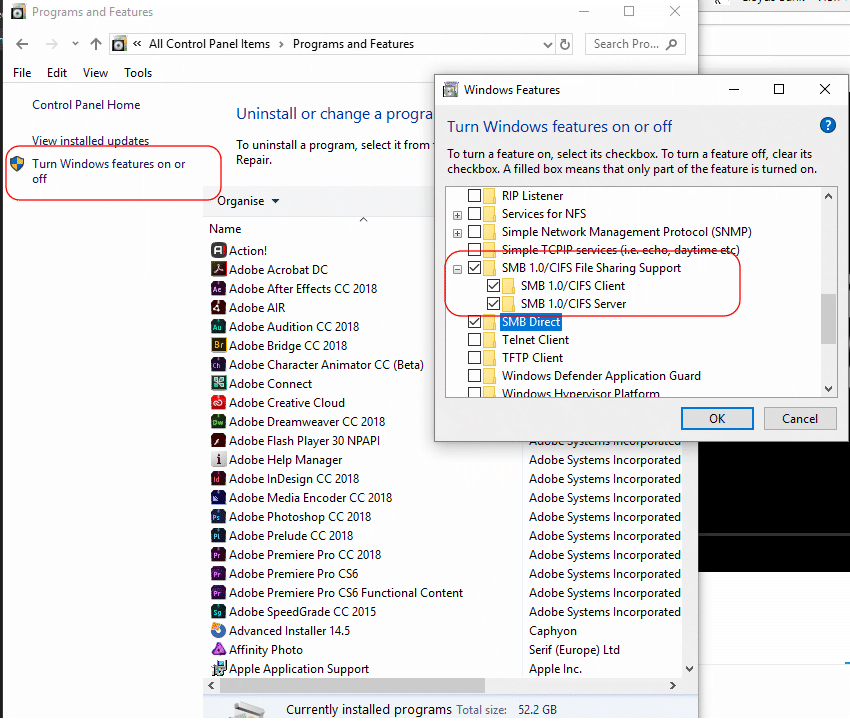Screen dimensions: 850x726
Task: Click the Search Programs input field
Action: tap(635, 44)
